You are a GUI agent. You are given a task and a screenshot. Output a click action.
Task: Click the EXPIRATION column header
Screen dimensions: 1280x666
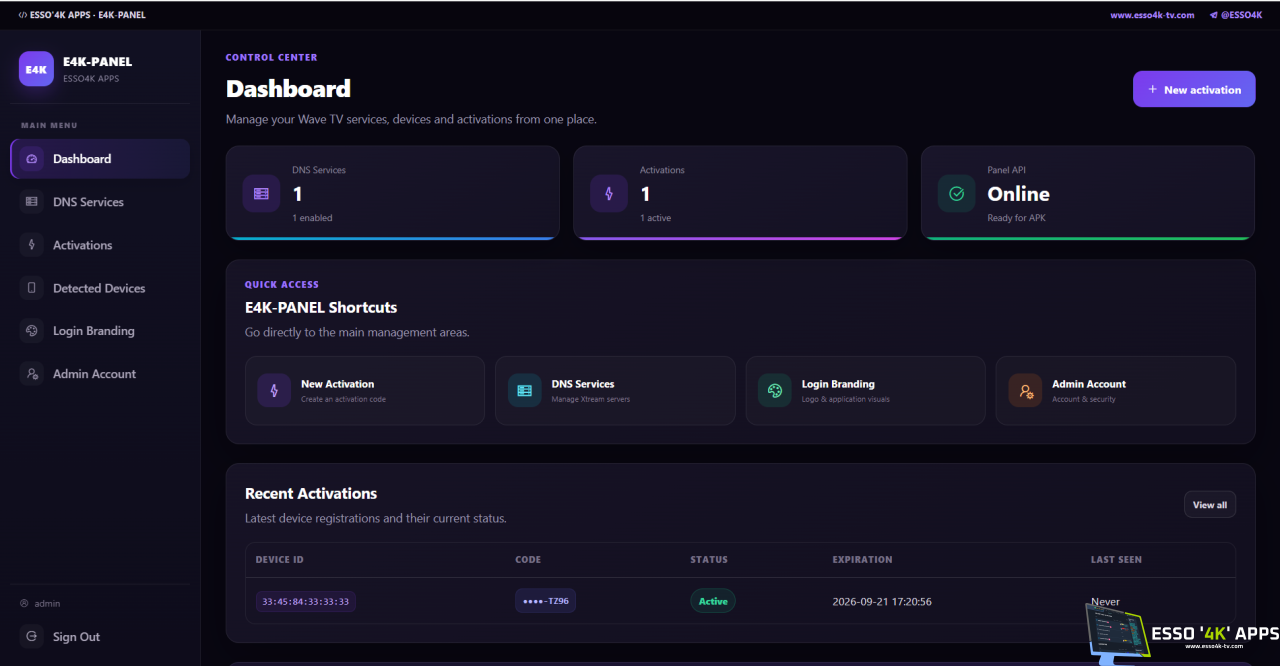coord(862,560)
